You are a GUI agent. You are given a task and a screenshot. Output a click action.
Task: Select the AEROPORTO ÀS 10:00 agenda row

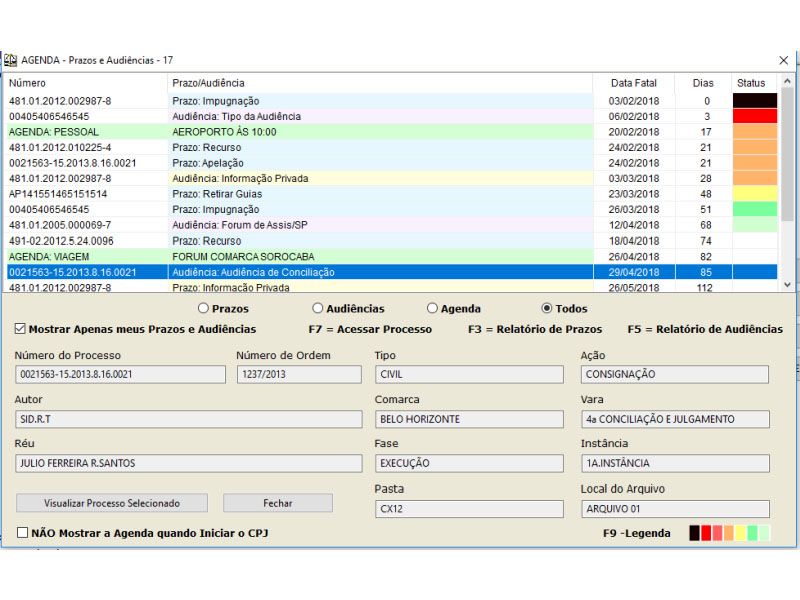click(224, 132)
